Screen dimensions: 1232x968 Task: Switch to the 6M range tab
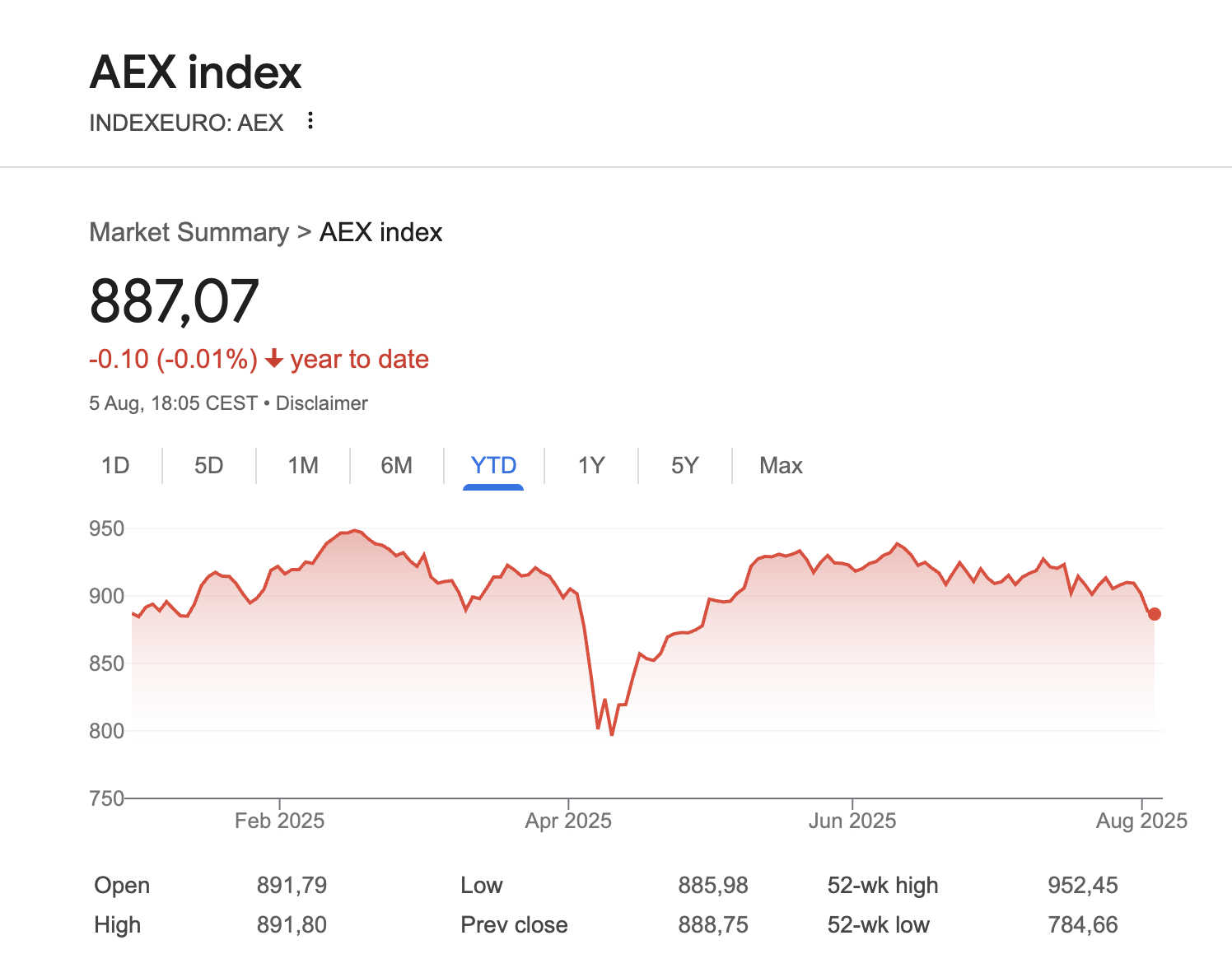pyautogui.click(x=396, y=466)
